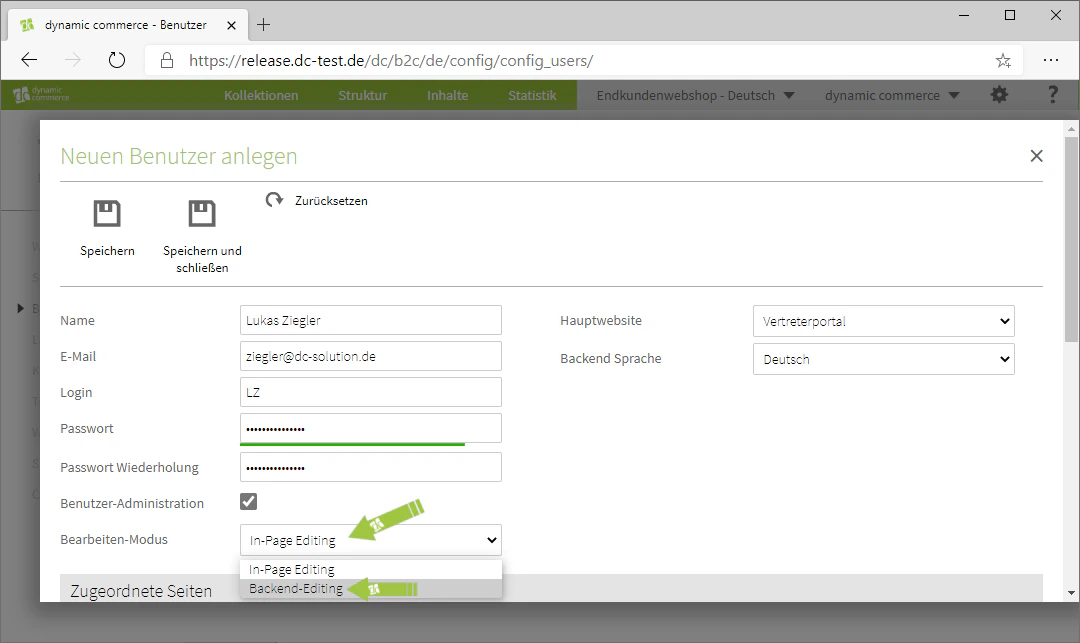Open the Inhalte menu
This screenshot has width=1080, height=643.
click(447, 95)
